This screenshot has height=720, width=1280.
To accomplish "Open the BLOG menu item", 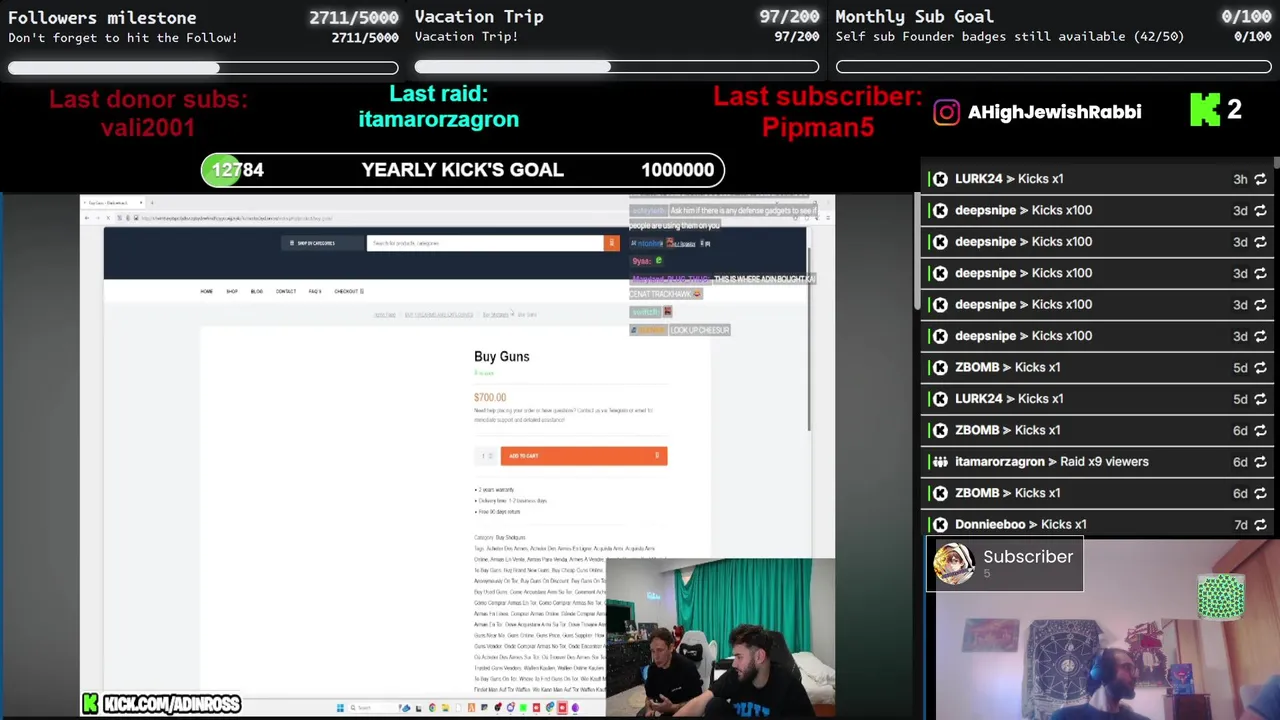I will [x=257, y=291].
